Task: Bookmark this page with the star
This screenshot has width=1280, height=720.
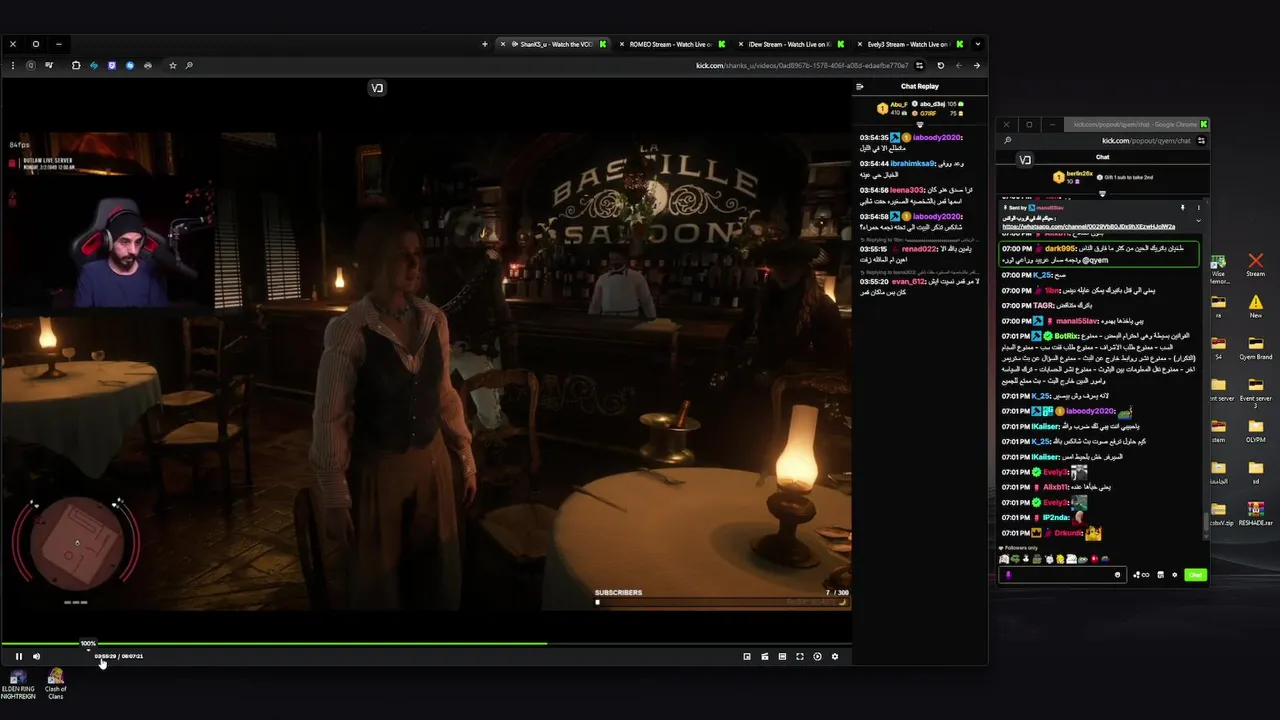Action: click(172, 65)
